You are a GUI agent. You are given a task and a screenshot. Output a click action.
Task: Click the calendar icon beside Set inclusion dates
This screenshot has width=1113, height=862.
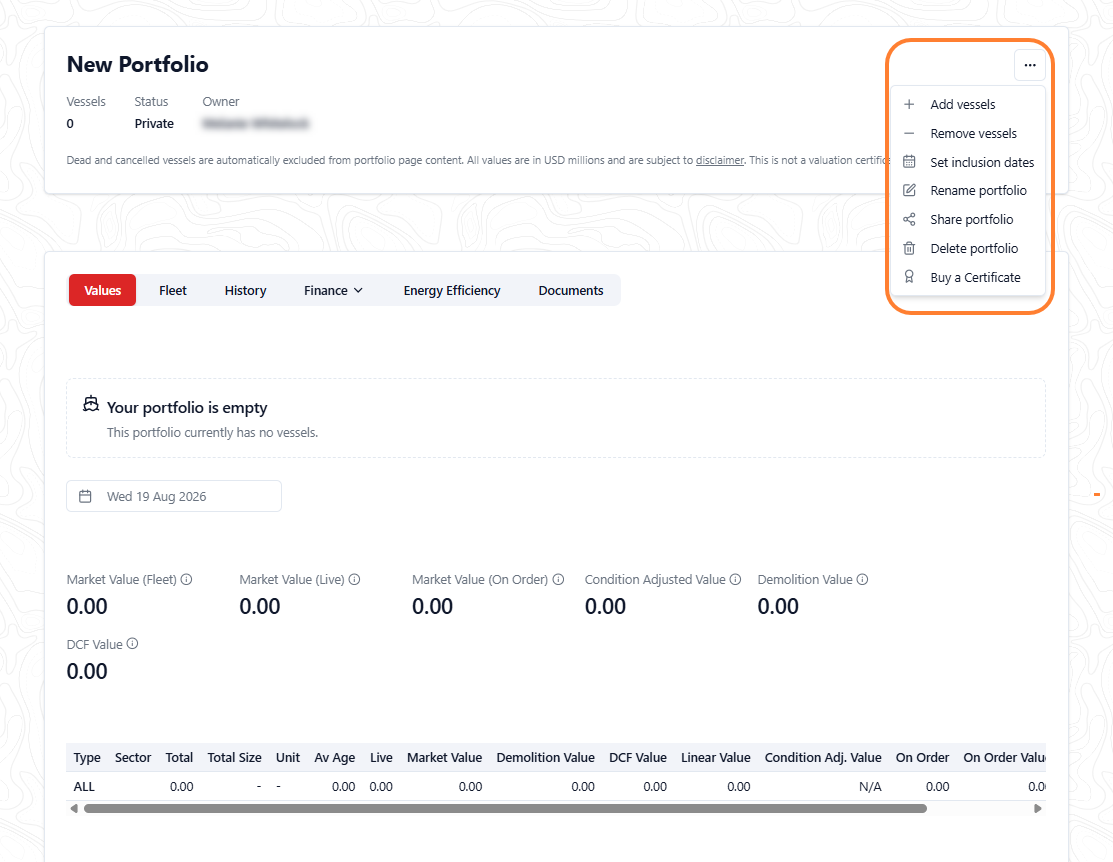click(909, 162)
